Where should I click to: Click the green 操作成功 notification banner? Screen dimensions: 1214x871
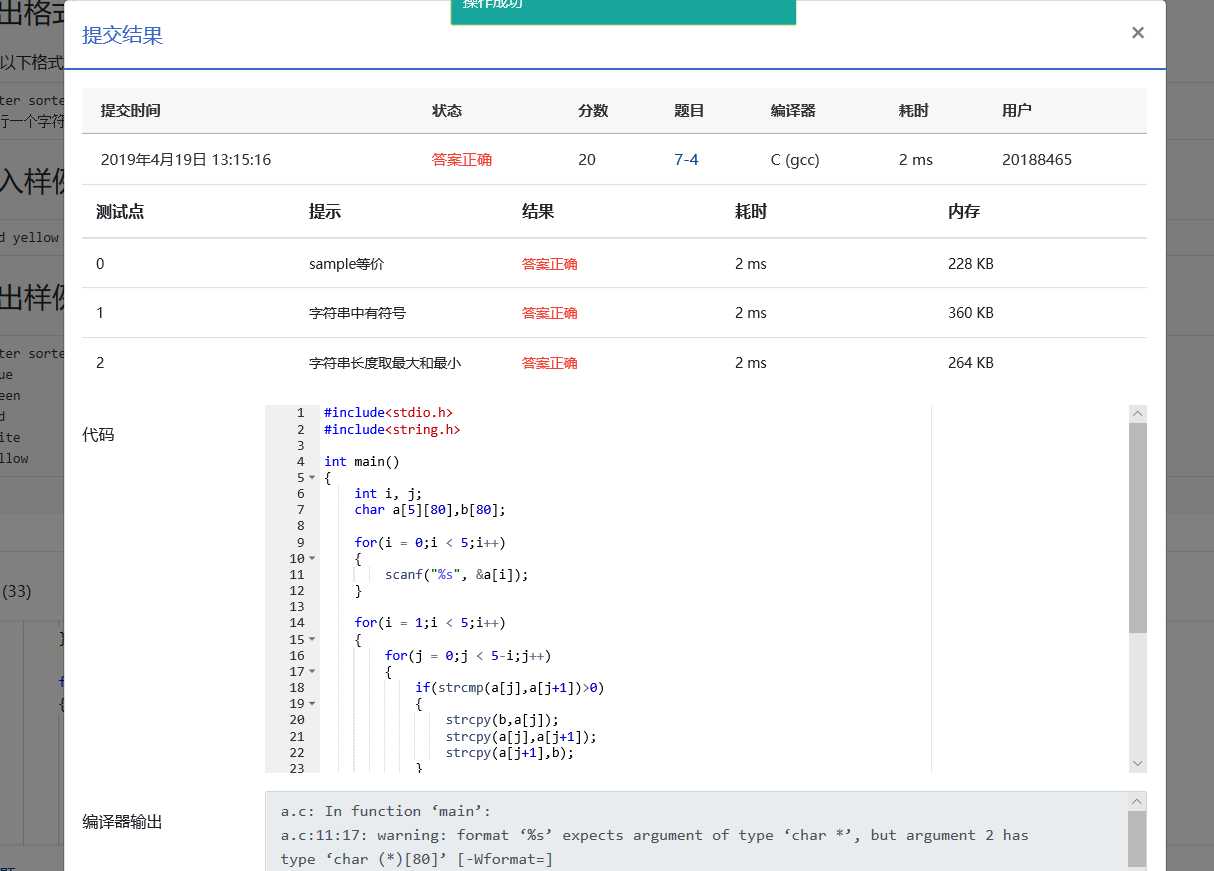[x=623, y=10]
